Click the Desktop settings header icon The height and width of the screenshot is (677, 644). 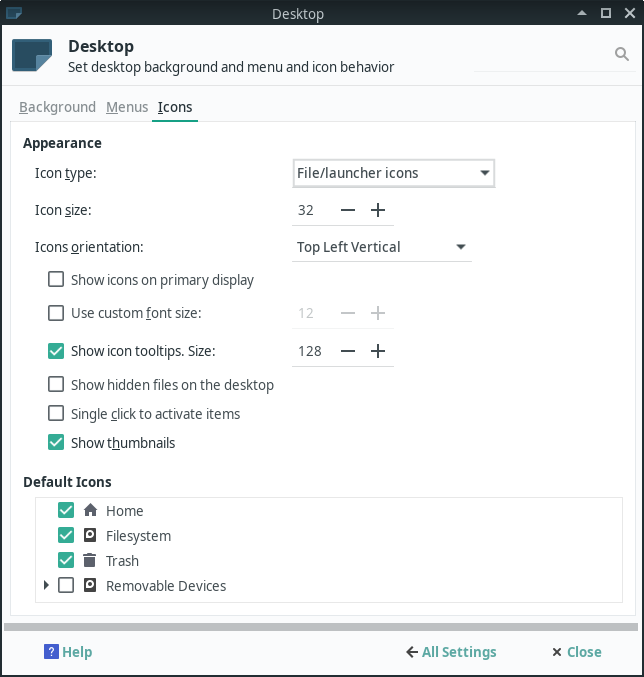pyautogui.click(x=32, y=55)
